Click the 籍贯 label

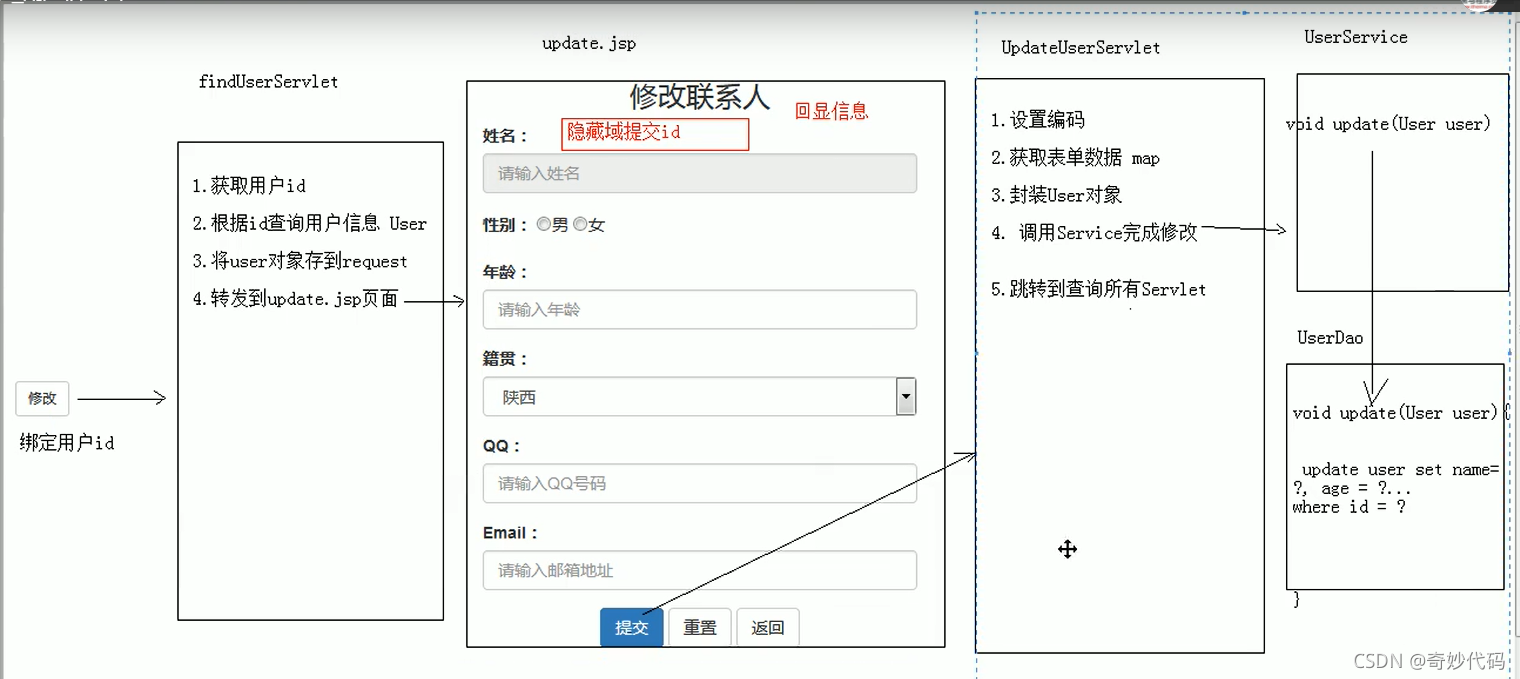(505, 359)
